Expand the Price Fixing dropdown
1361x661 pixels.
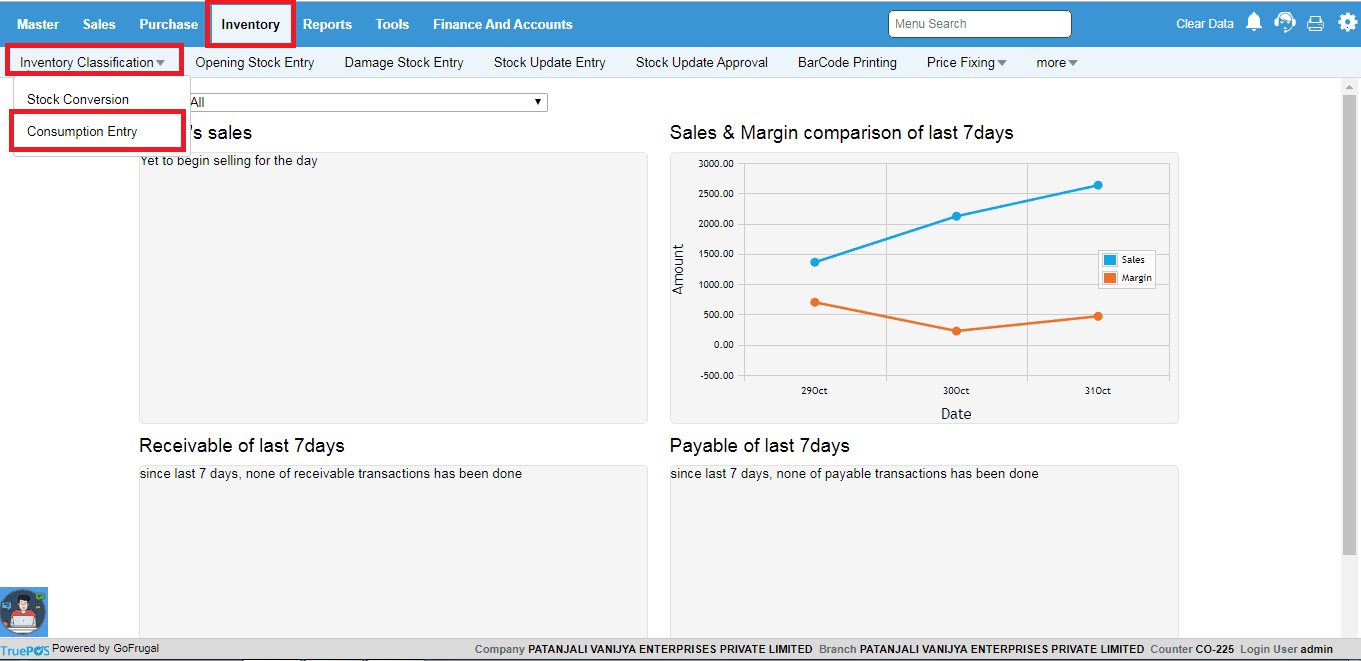(x=966, y=62)
